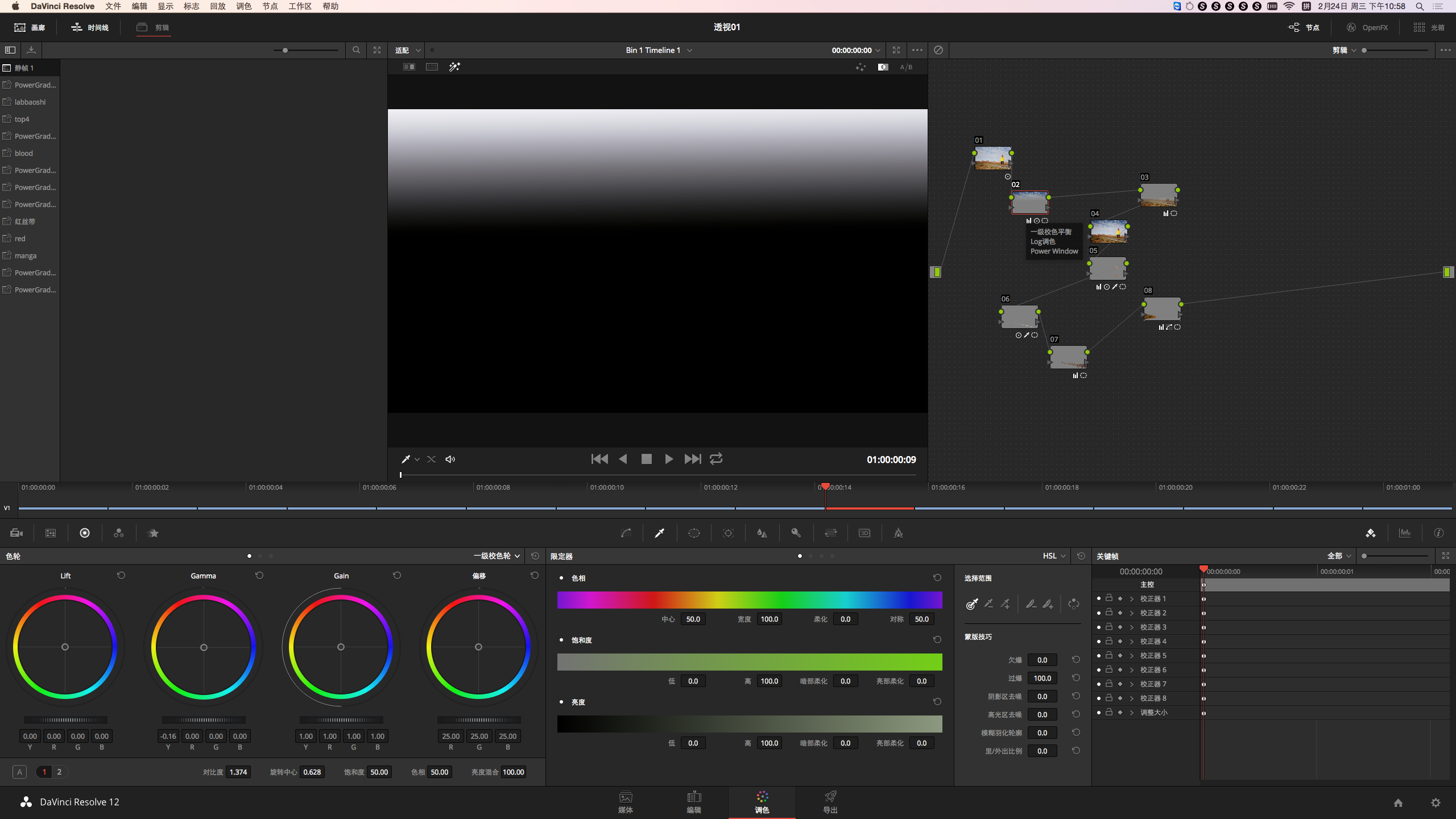Open the Power Window palette
The width and height of the screenshot is (1456, 819).
coord(694,533)
